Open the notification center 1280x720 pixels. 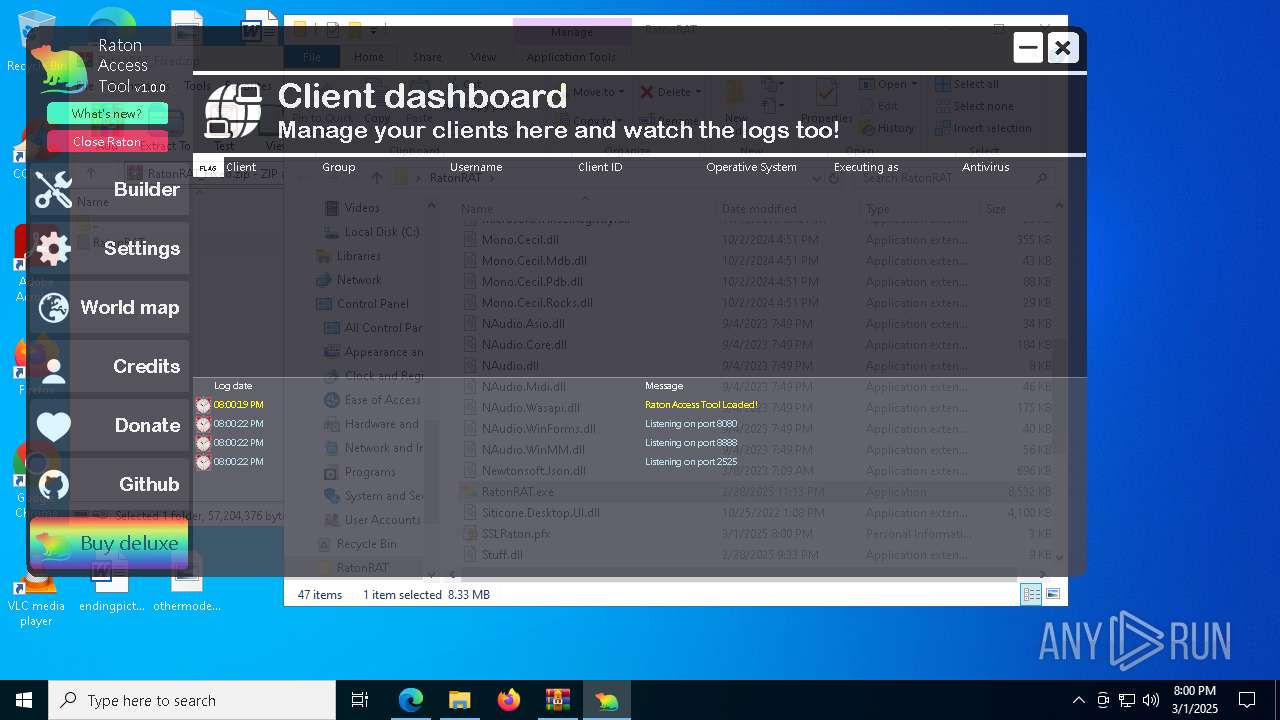click(x=1247, y=700)
